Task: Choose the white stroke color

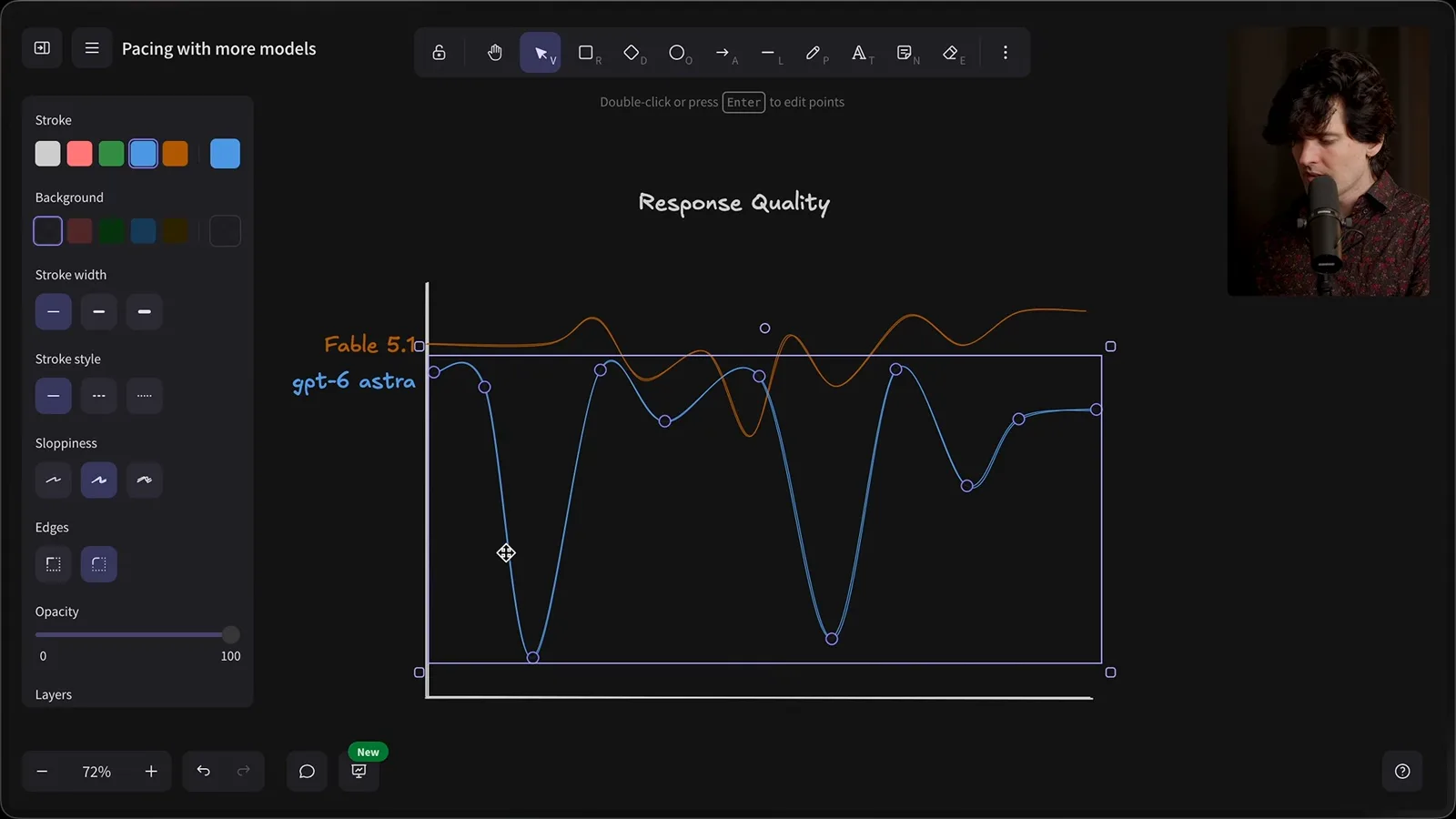Action: (x=47, y=154)
